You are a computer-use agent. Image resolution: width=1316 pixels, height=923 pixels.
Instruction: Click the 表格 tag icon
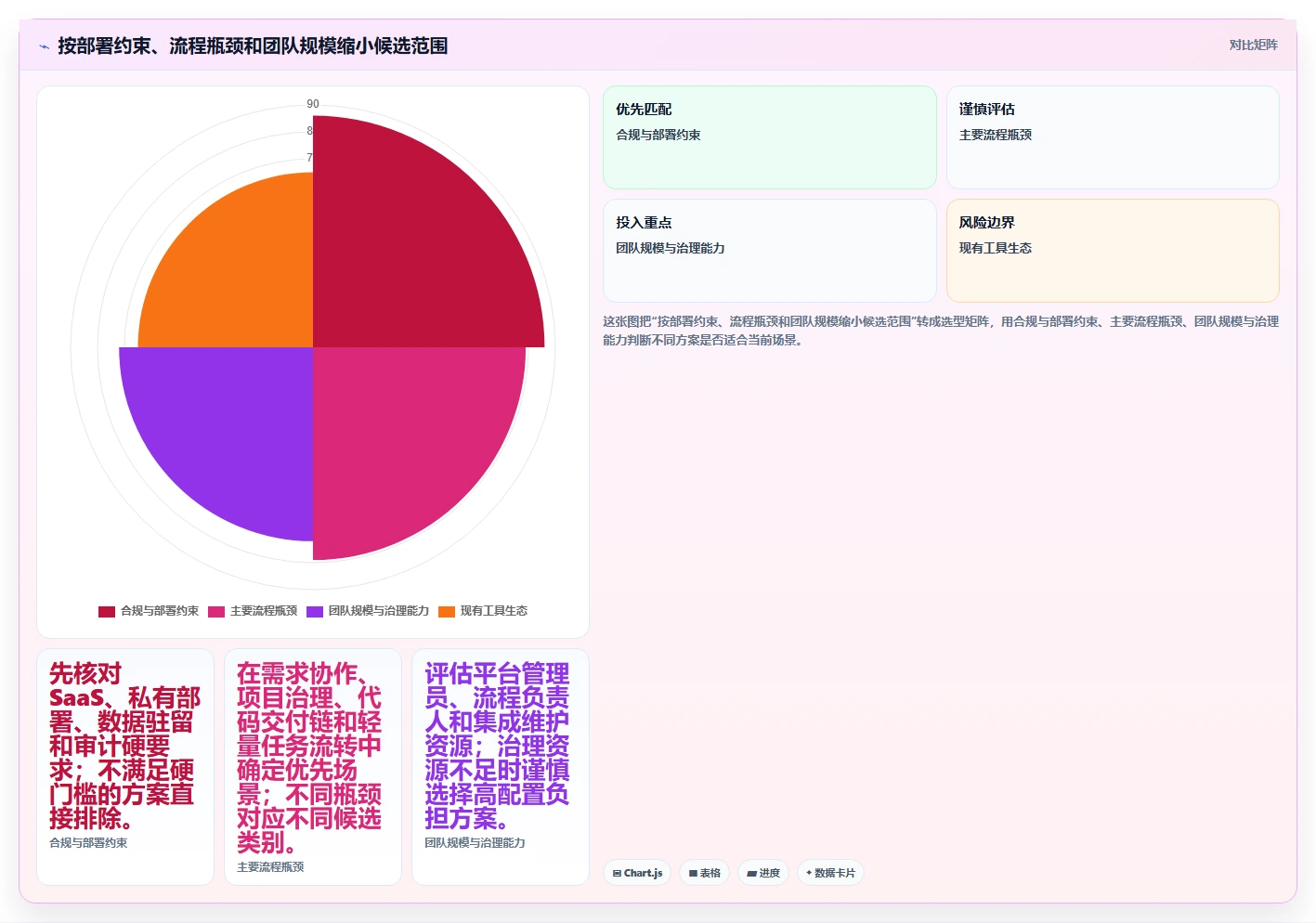tap(693, 873)
